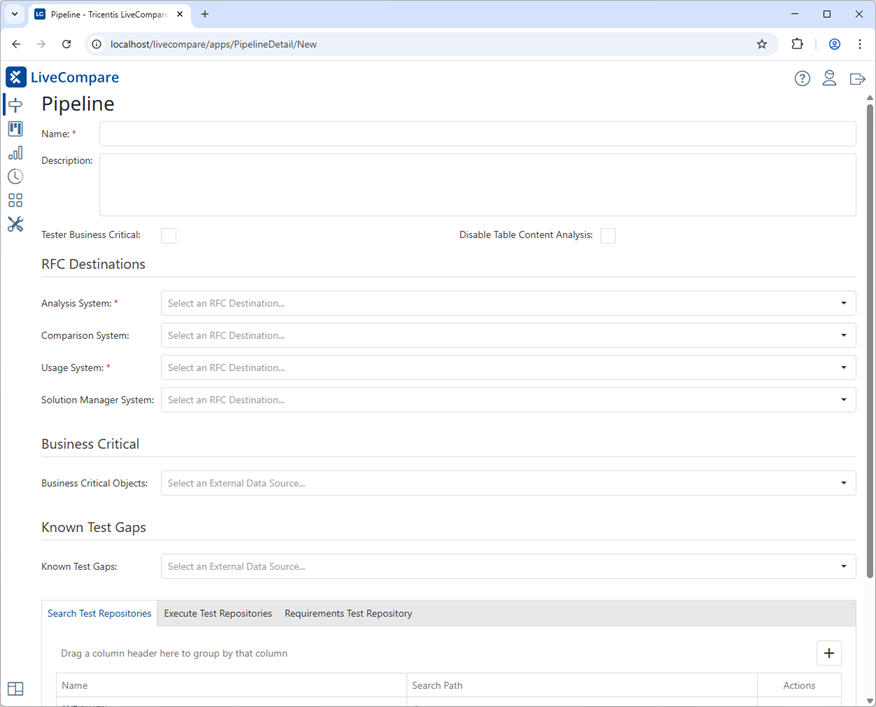Open the clock history sidebar icon
Image resolution: width=876 pixels, height=707 pixels.
coord(16,177)
